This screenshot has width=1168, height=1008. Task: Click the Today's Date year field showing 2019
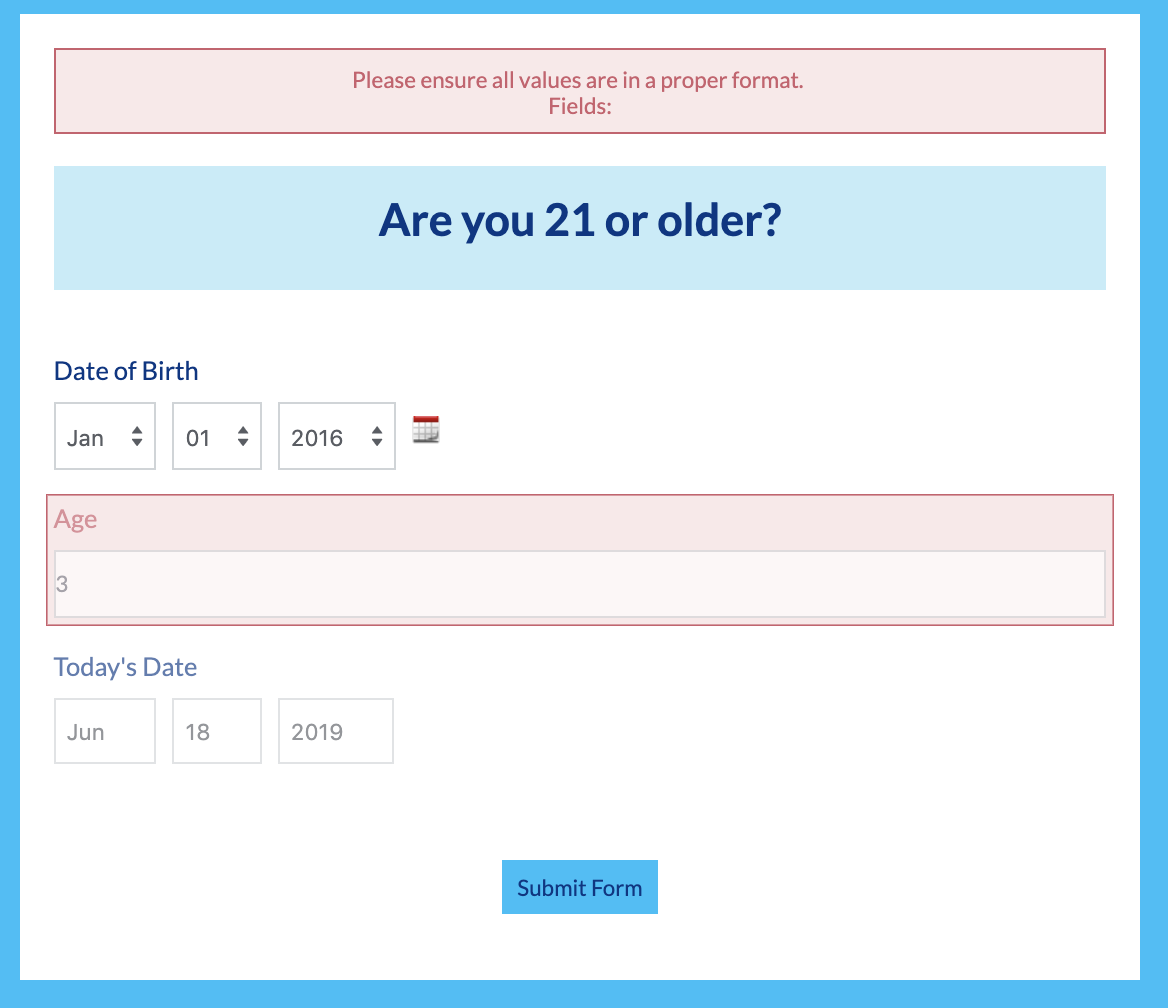click(335, 731)
